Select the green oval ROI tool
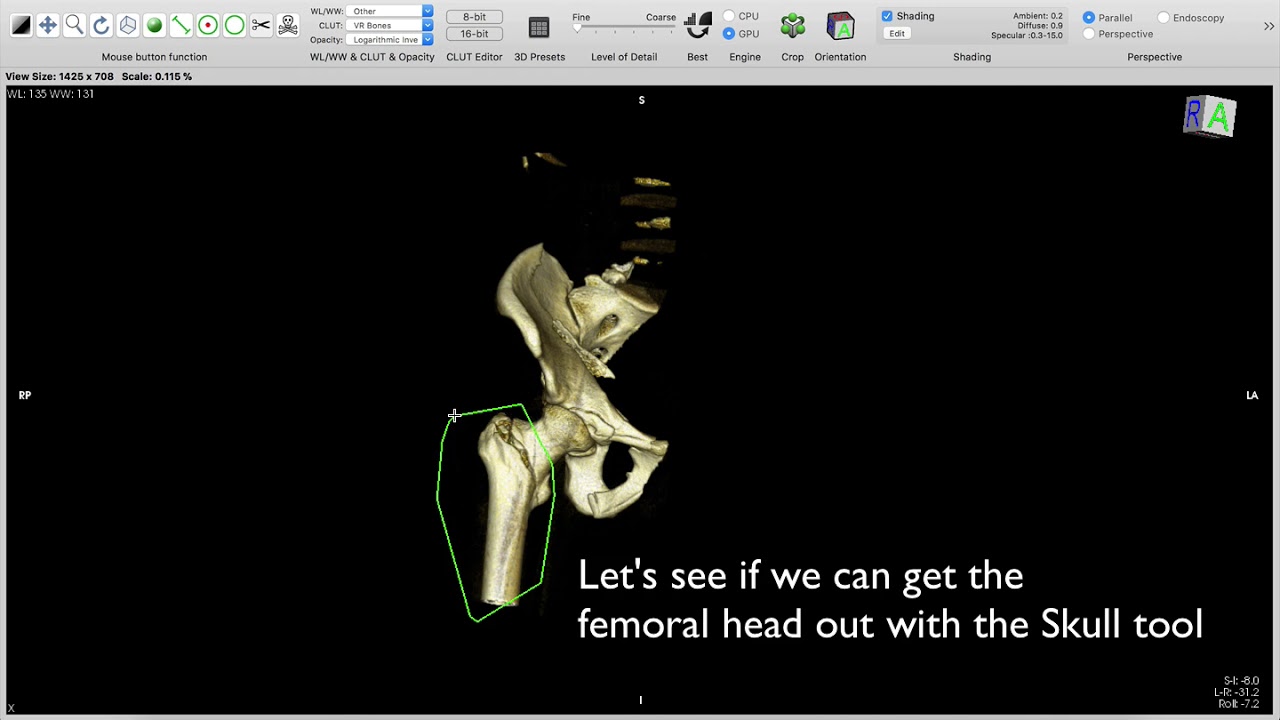The width and height of the screenshot is (1280, 720). pyautogui.click(x=234, y=25)
